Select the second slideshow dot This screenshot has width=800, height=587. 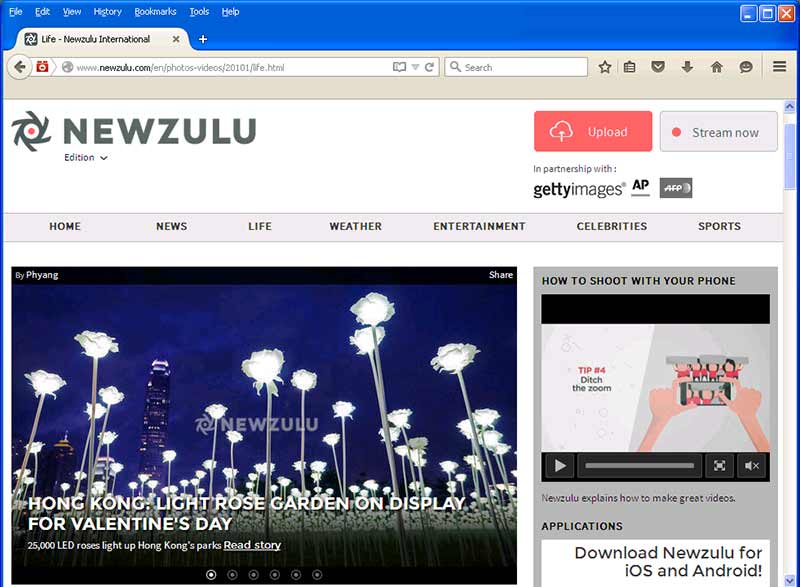[232, 575]
